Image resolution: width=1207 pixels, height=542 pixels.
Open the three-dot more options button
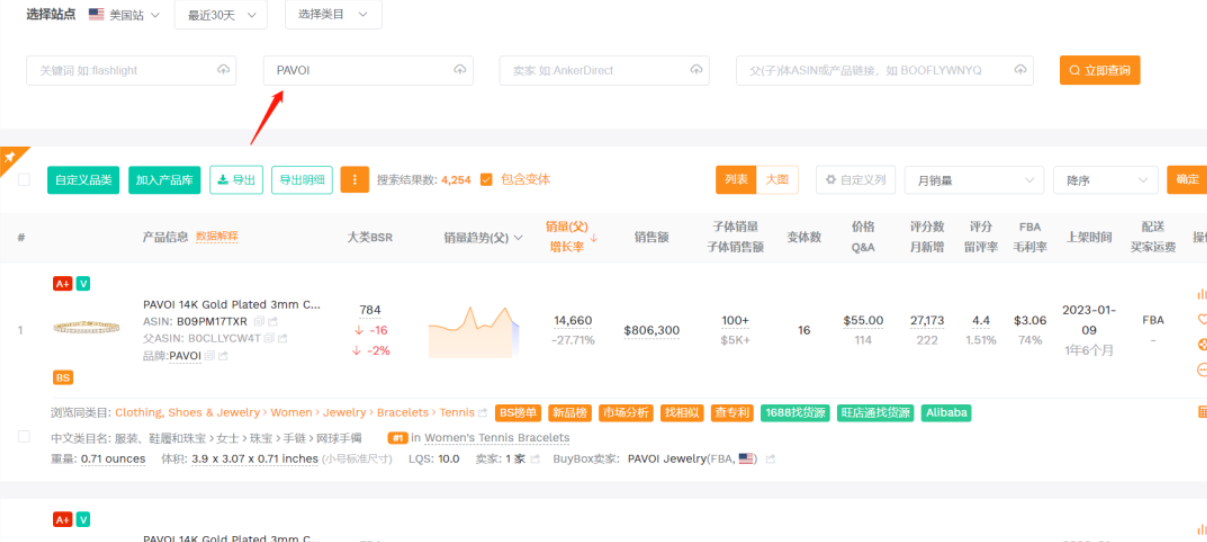(355, 180)
